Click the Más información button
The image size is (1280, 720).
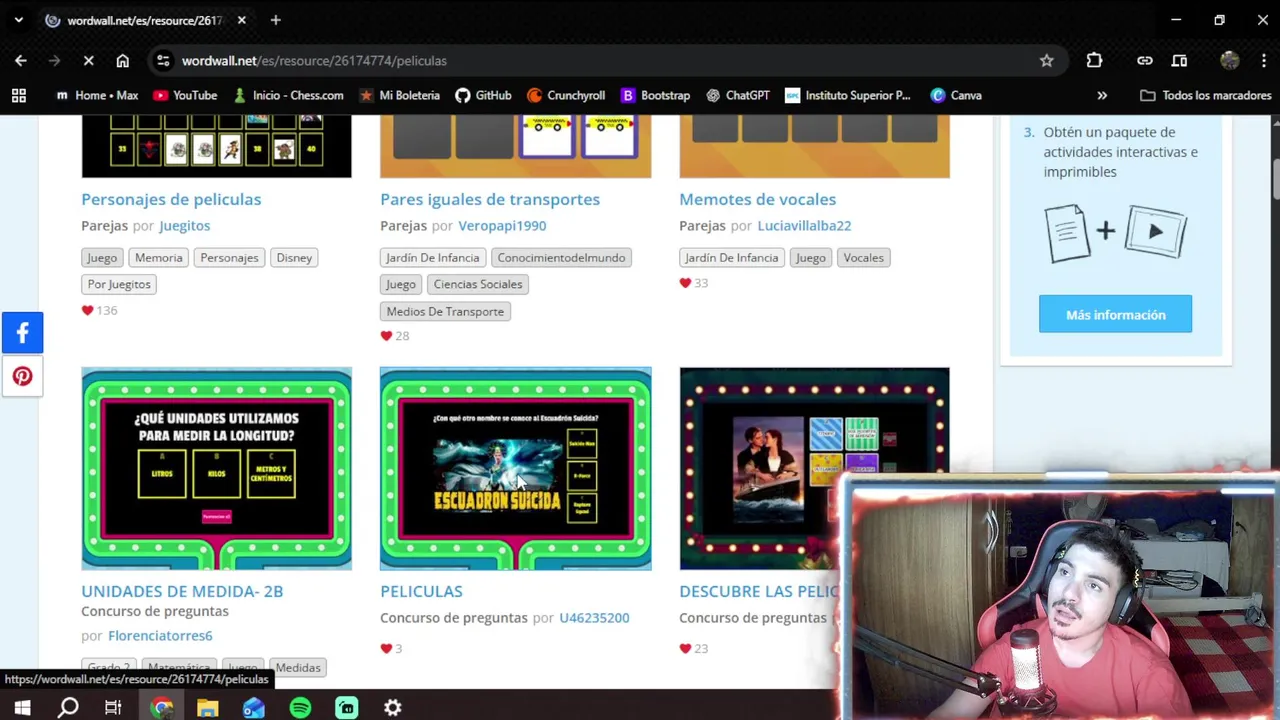[1115, 315]
